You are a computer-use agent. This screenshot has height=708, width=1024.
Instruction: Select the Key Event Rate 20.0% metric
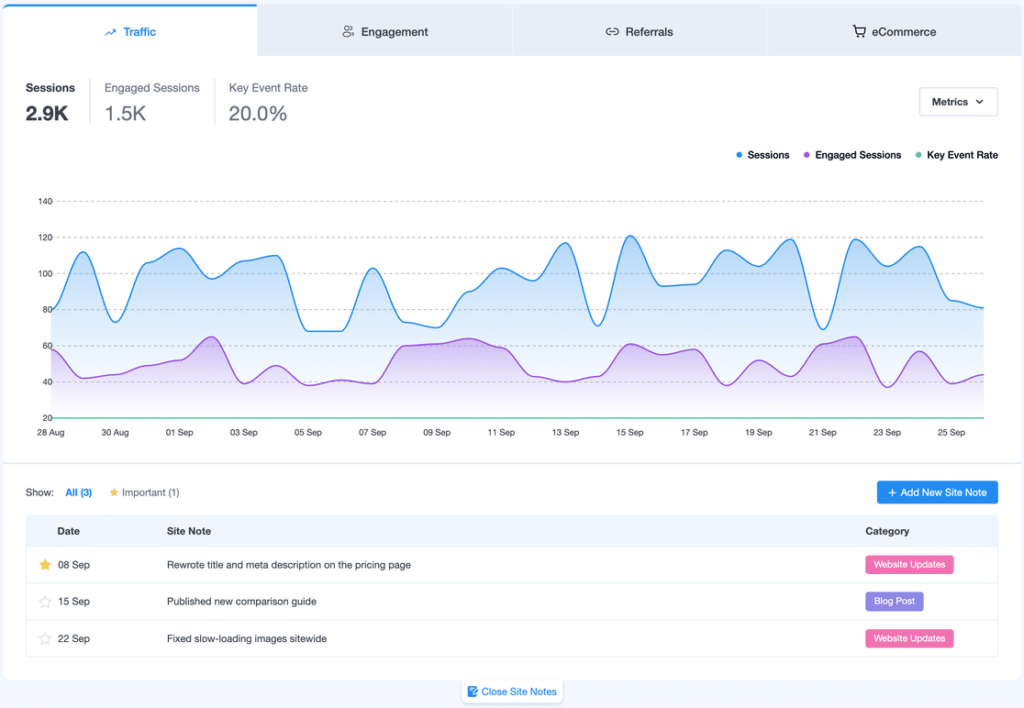tap(268, 103)
